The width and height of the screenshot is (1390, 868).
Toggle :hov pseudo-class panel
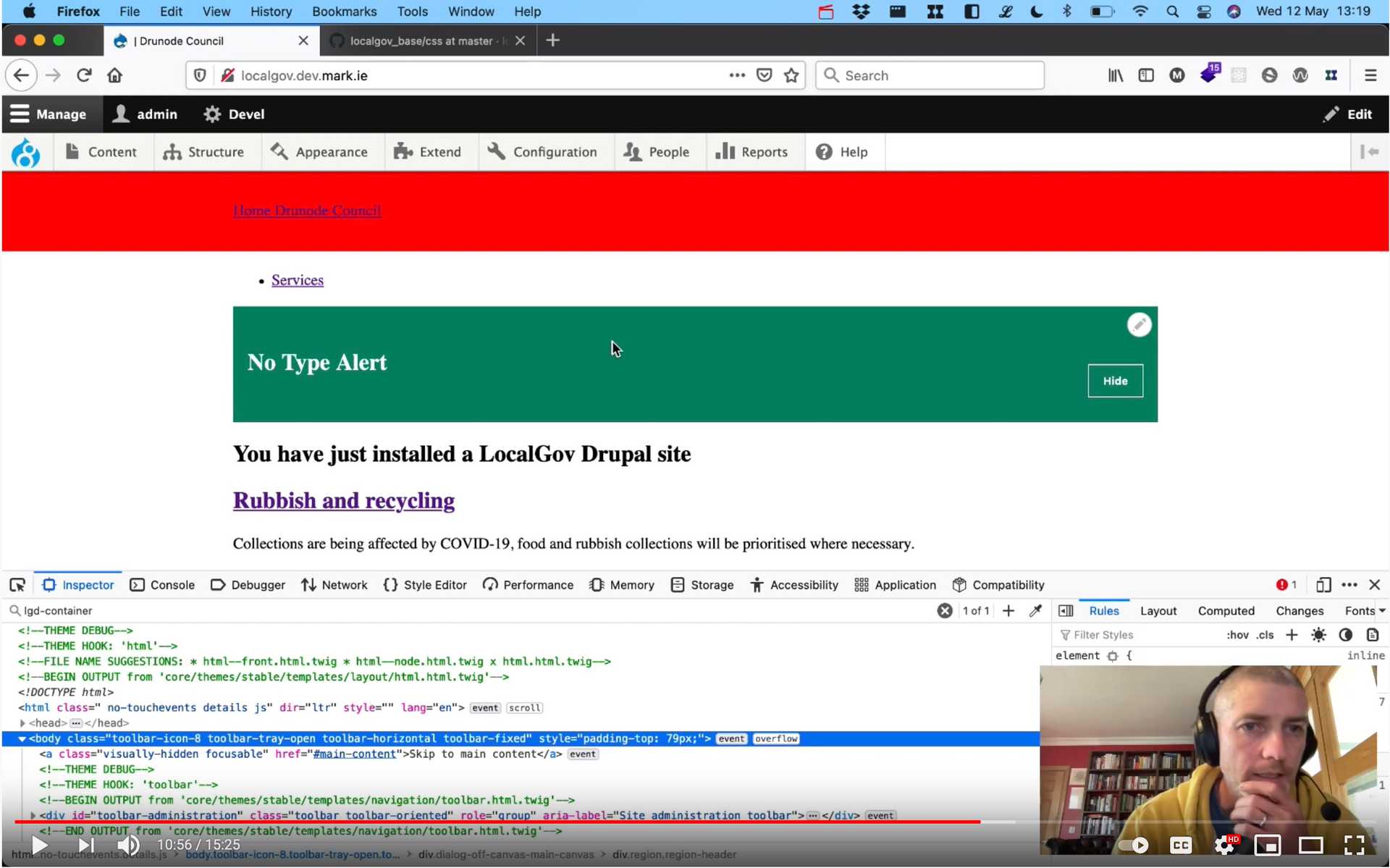click(x=1237, y=635)
